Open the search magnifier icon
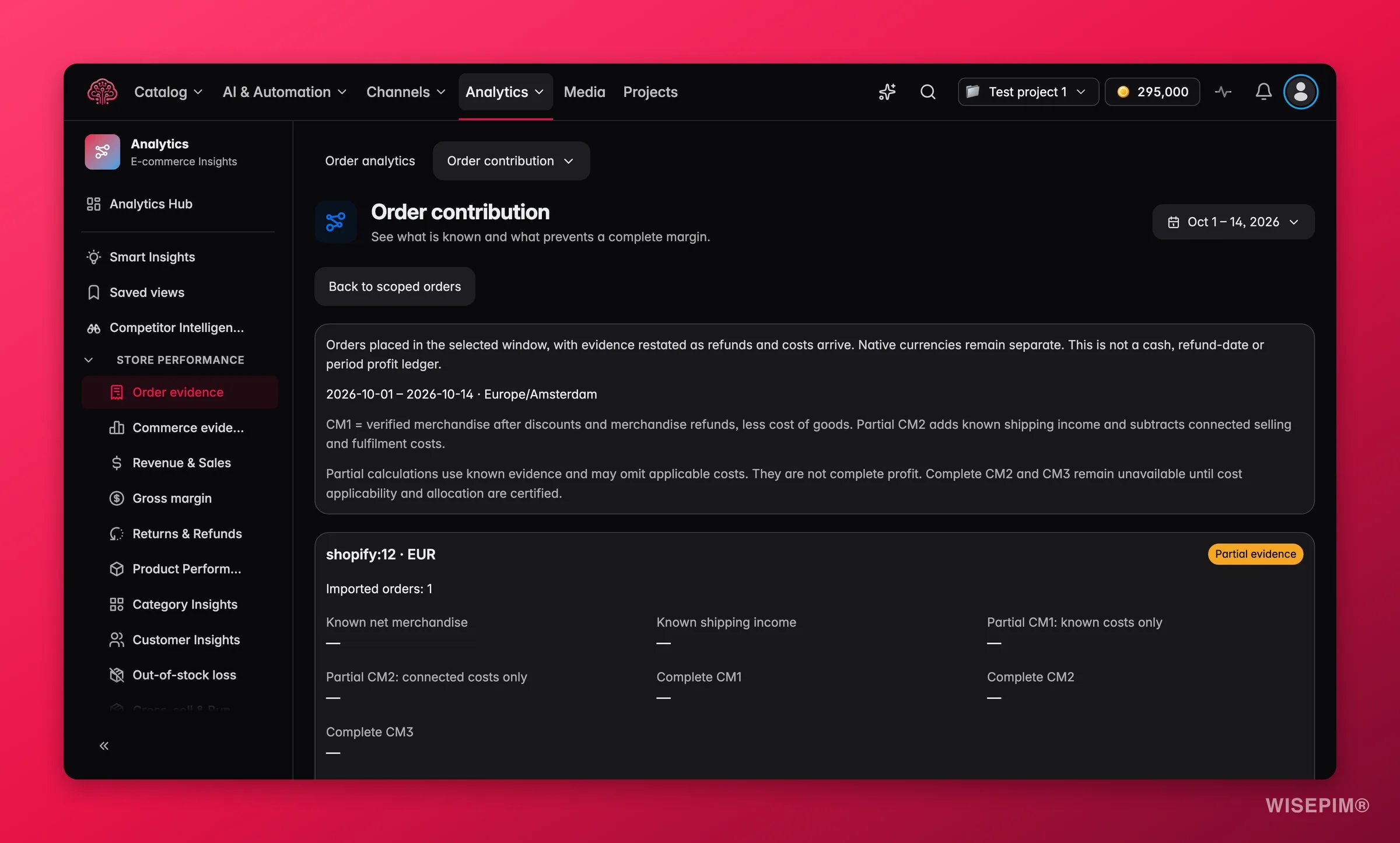Screen dimensions: 1400x843 point(928,92)
